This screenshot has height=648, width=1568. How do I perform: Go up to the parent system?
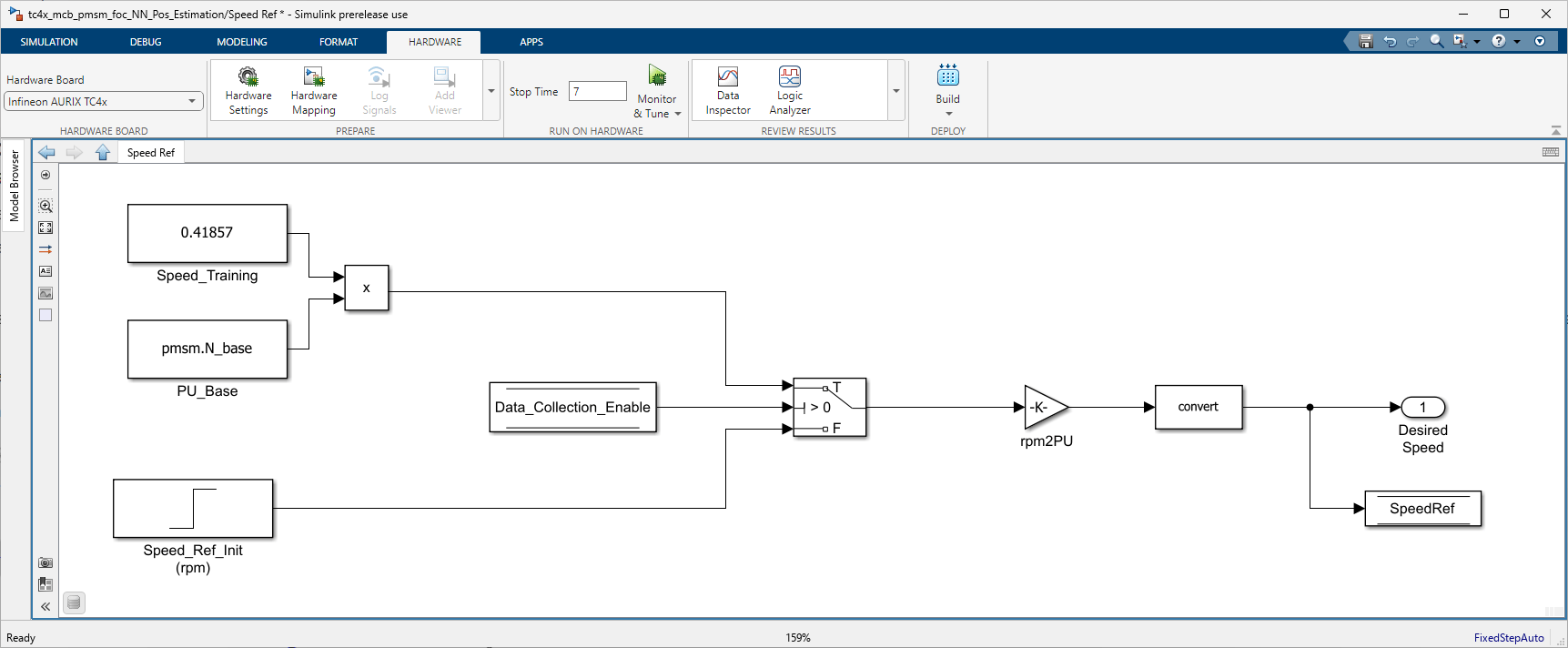[x=103, y=152]
